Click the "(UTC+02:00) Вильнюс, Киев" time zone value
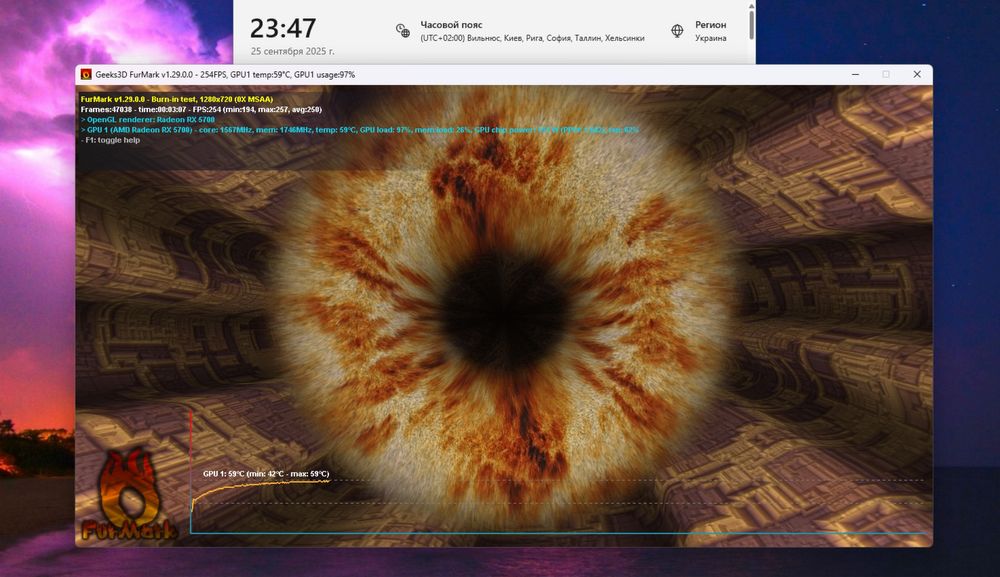Screen dimensions: 1000x577 pos(532,38)
